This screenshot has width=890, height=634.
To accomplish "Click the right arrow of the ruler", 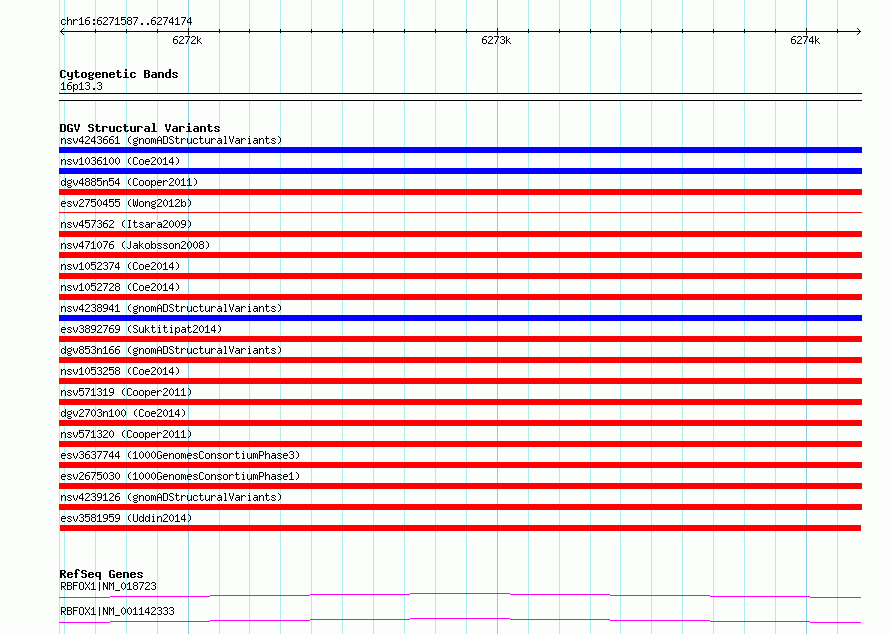I will pyautogui.click(x=858, y=31).
